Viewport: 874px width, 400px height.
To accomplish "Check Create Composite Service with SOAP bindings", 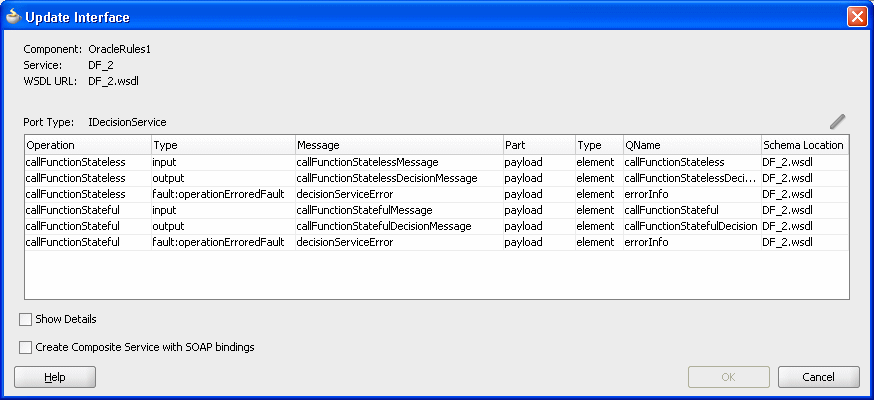I will point(26,348).
